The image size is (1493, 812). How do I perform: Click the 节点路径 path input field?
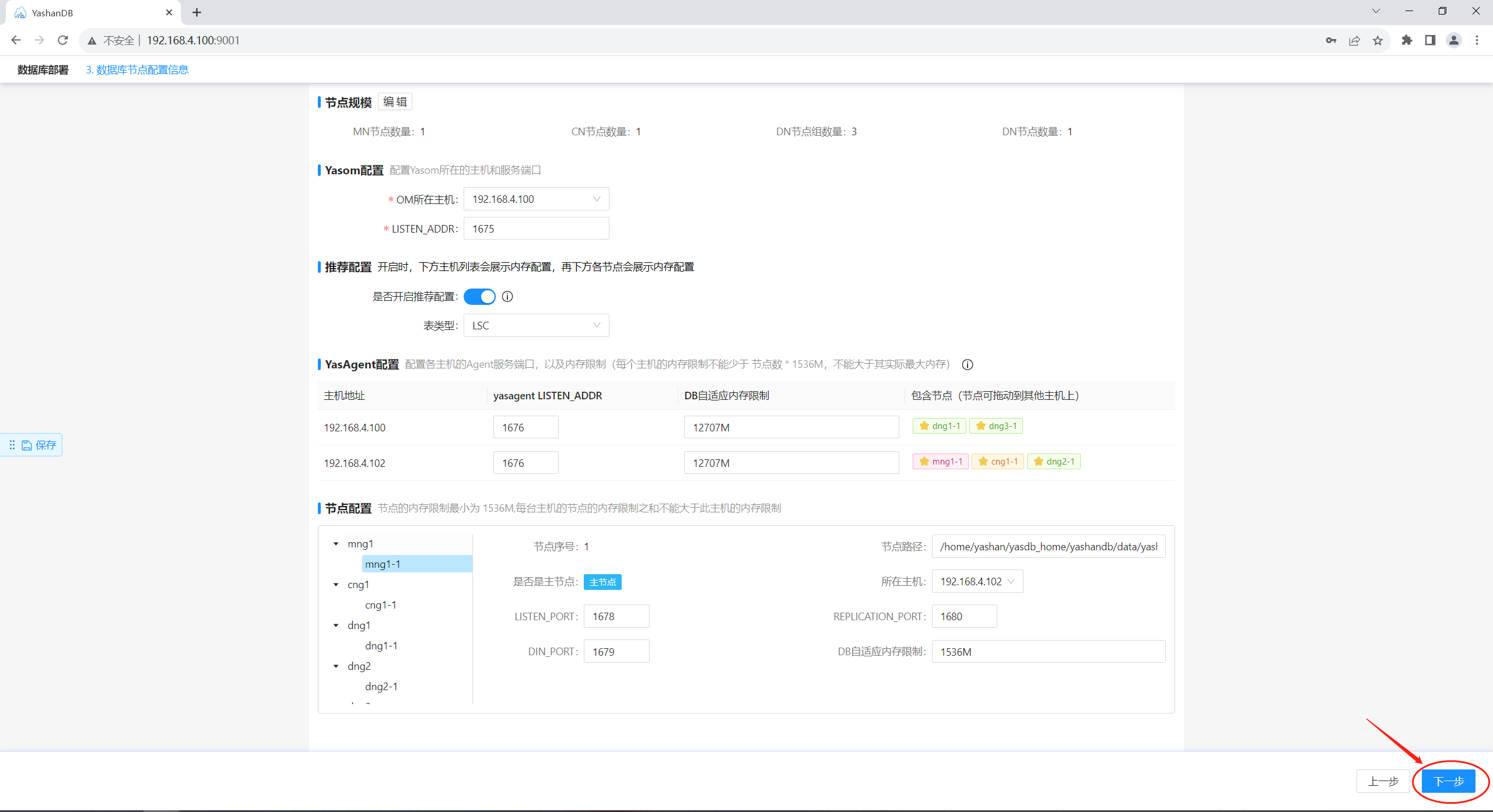1049,547
